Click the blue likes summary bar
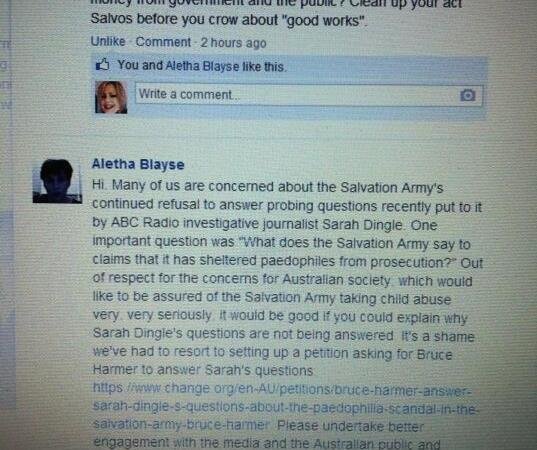Image resolution: width=537 pixels, height=450 pixels. pos(289,66)
